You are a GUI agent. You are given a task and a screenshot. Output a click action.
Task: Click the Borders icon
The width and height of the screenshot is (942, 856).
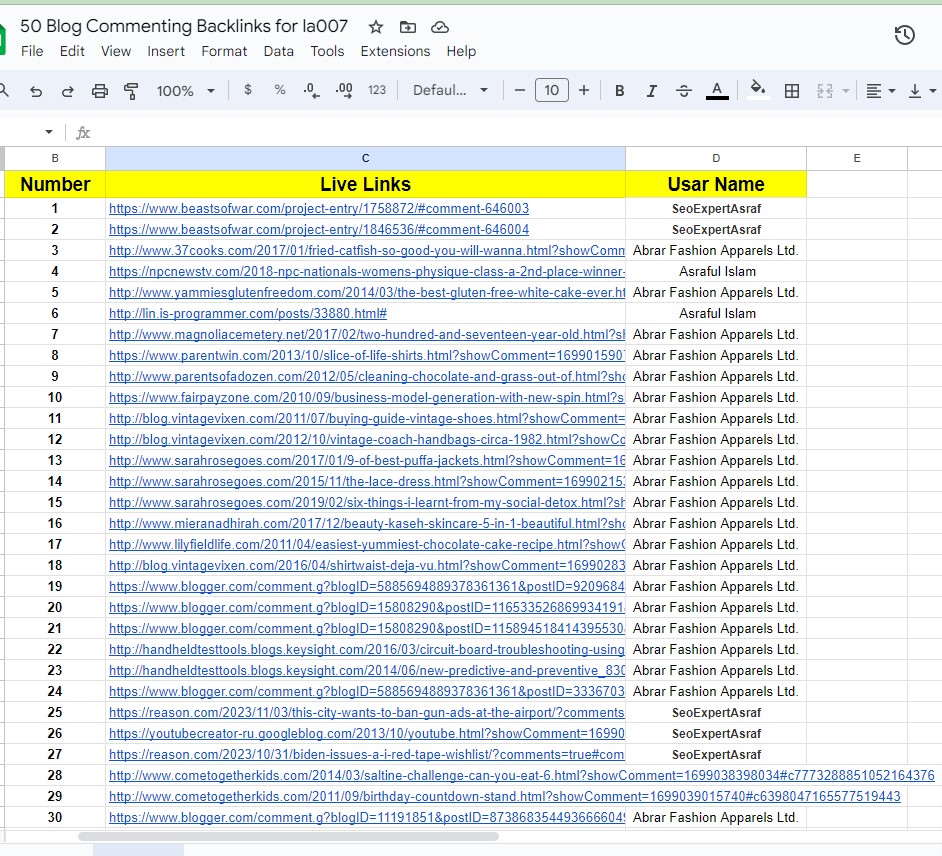792,91
